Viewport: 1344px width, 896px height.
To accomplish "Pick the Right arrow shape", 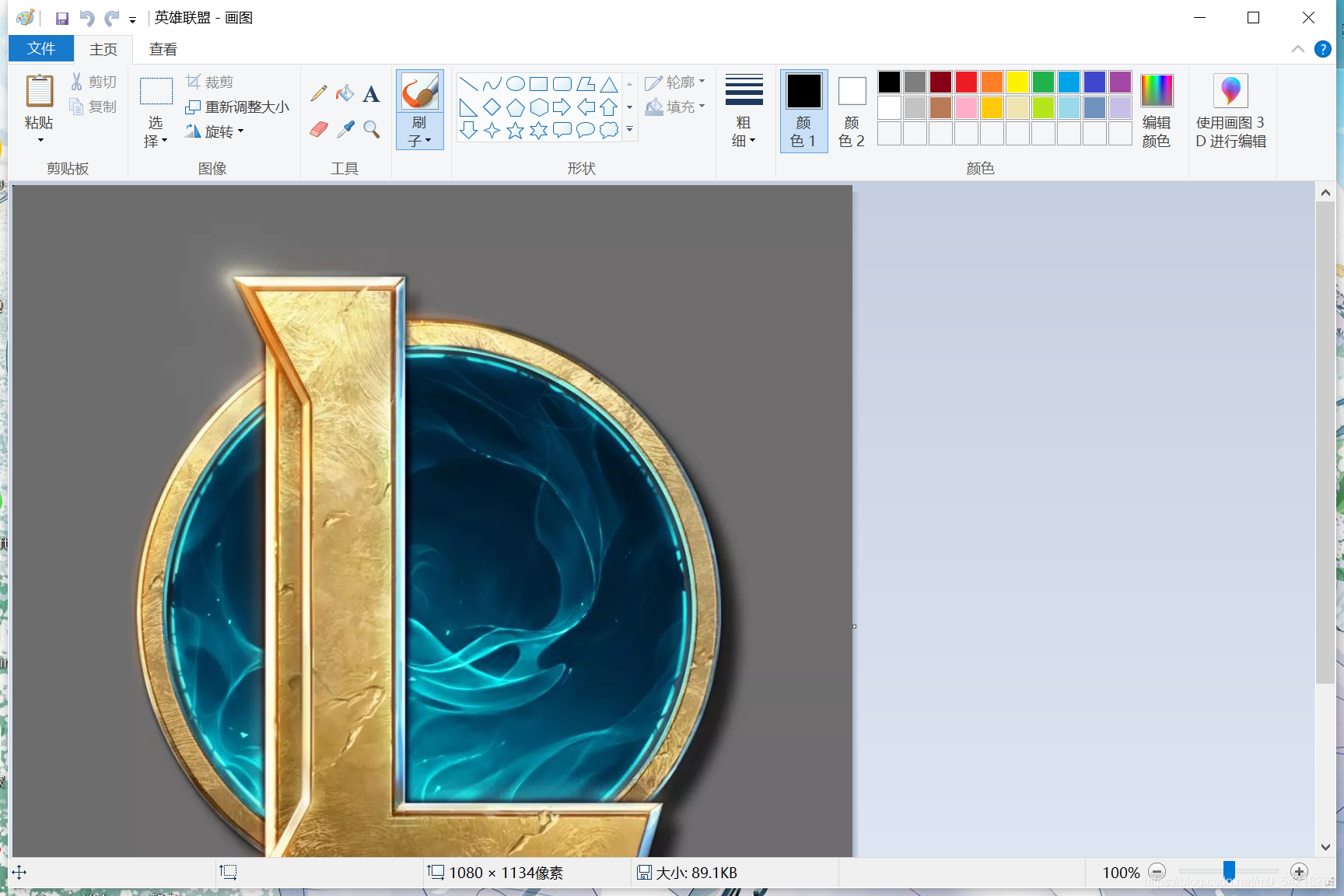I will coord(562,107).
